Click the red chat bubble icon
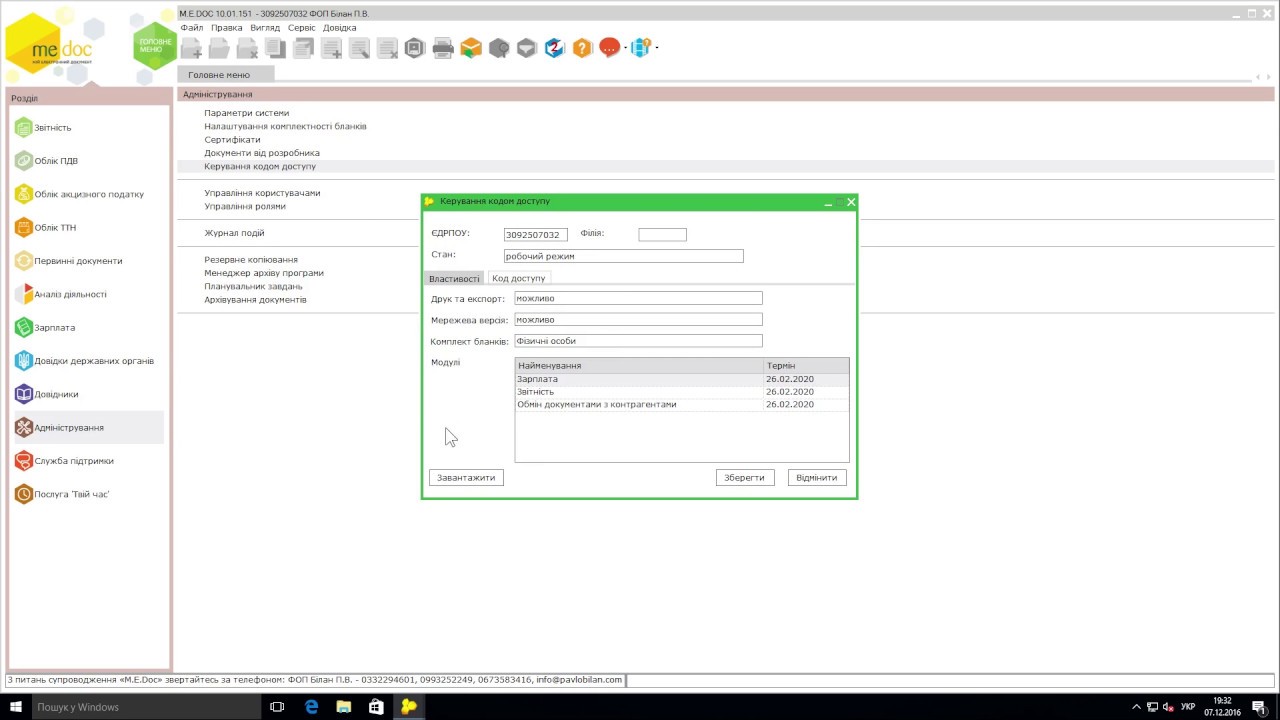Screen dimensions: 1280x720 (610, 48)
